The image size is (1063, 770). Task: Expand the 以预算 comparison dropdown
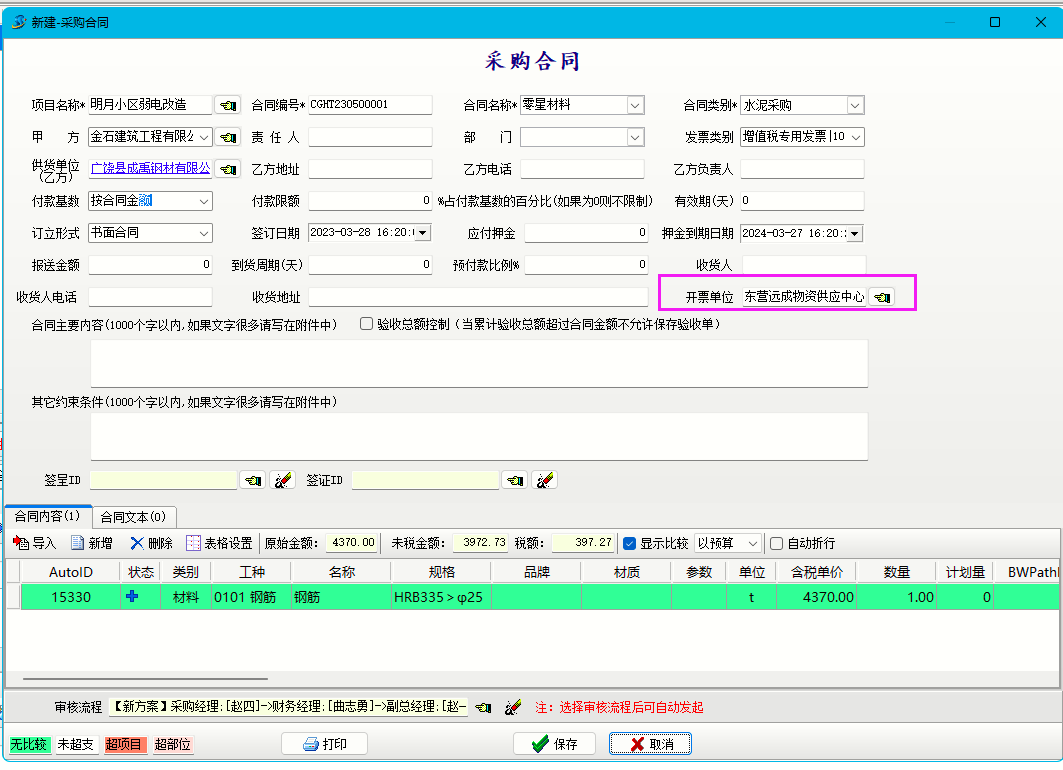(753, 543)
